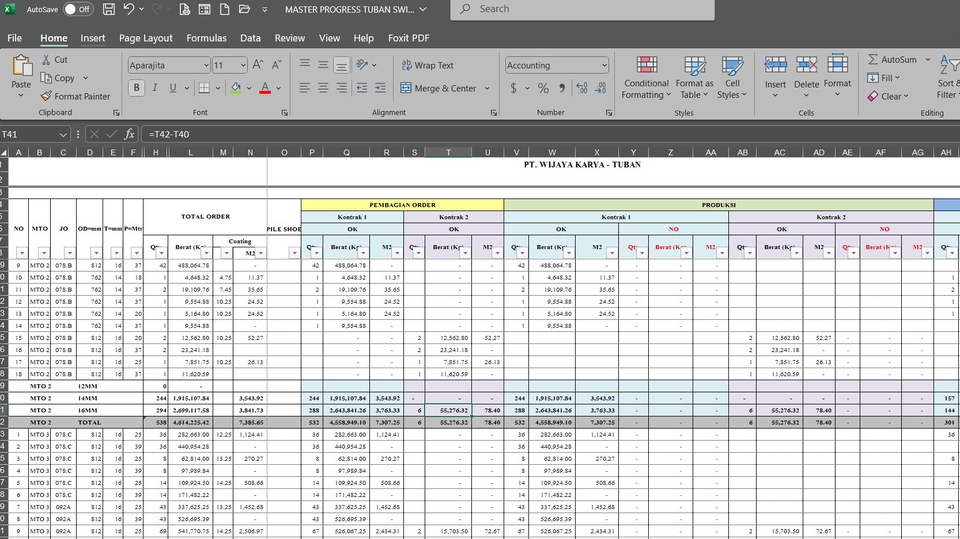The image size is (960, 539).
Task: Open Cell Styles gallery
Action: pyautogui.click(x=732, y=77)
